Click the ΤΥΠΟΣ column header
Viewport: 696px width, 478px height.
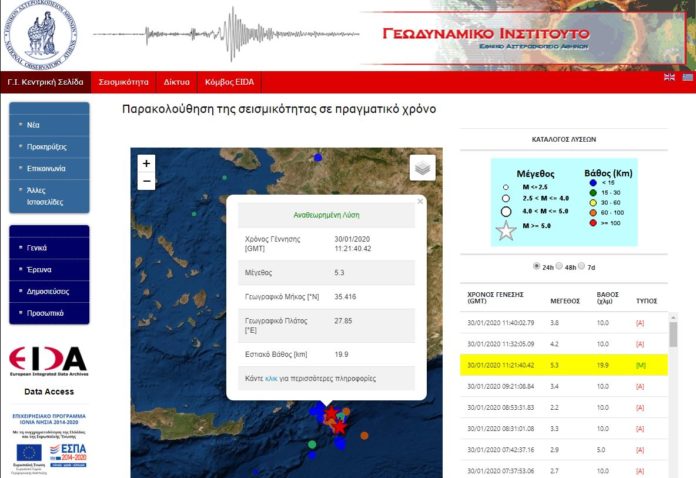[646, 301]
